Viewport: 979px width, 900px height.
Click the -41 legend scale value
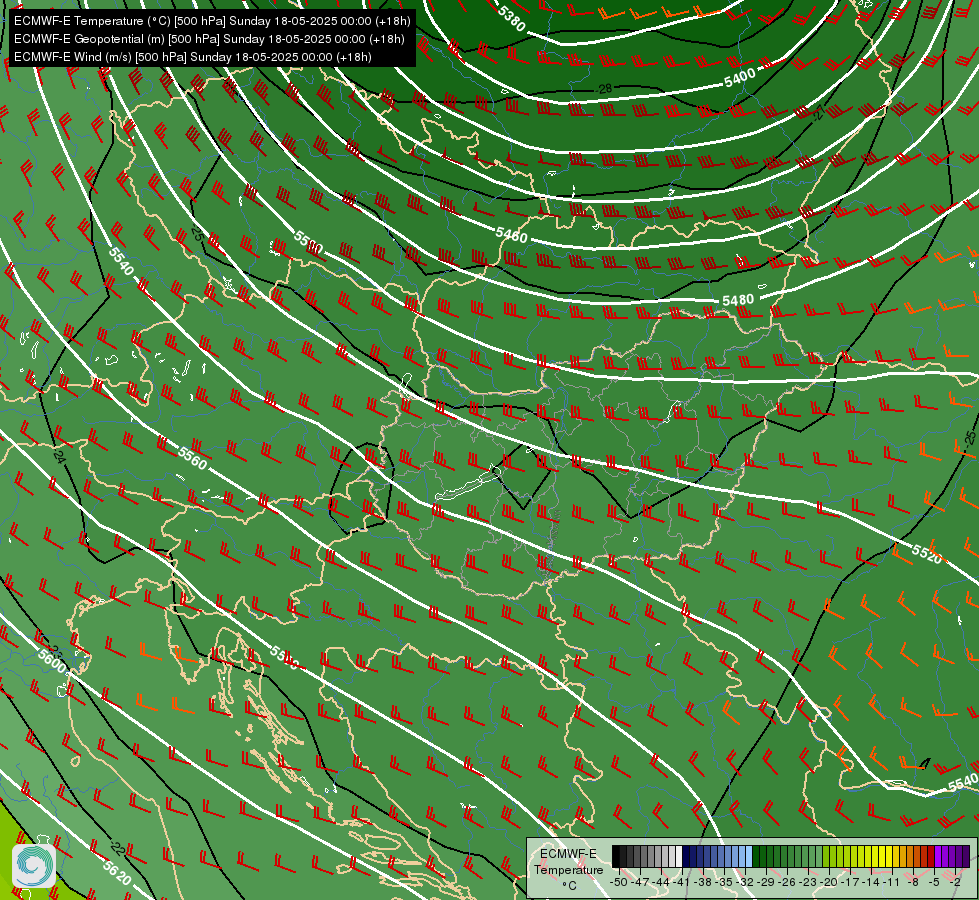[x=682, y=883]
